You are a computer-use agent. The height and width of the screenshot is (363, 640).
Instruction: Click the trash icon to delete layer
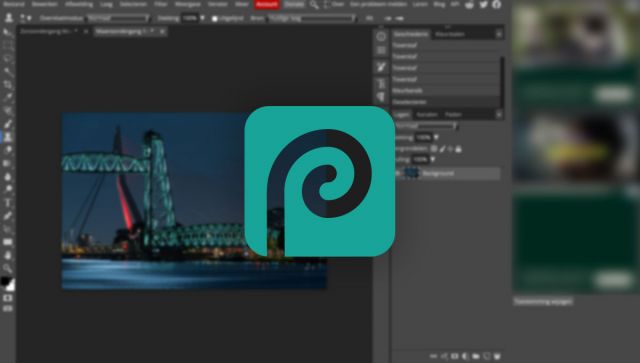[497, 356]
